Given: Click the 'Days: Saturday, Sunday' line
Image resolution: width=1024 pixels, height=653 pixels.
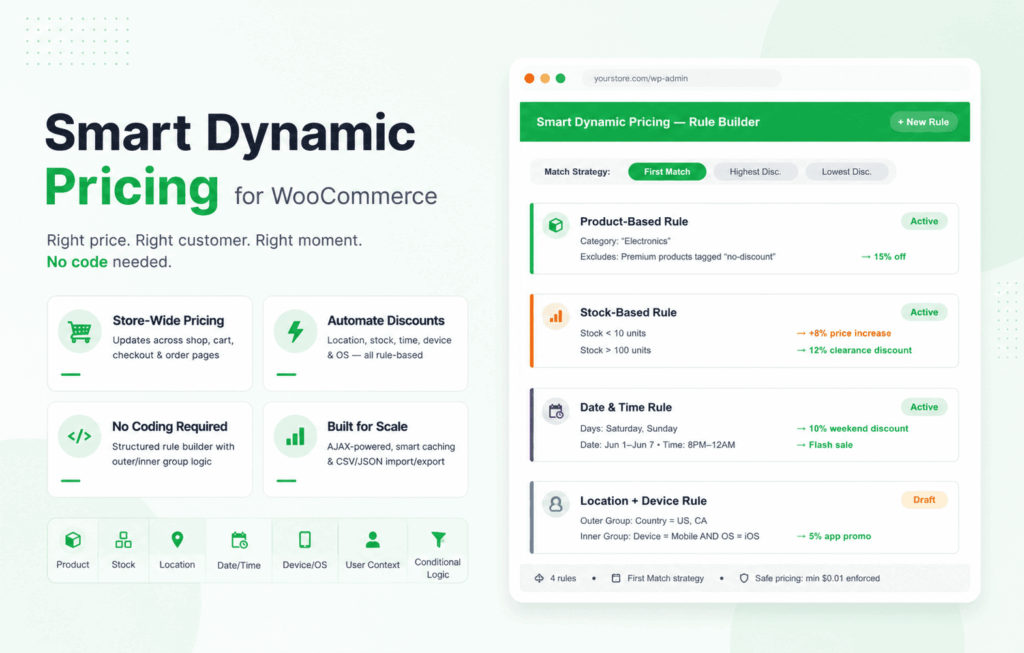Looking at the screenshot, I should tap(628, 428).
